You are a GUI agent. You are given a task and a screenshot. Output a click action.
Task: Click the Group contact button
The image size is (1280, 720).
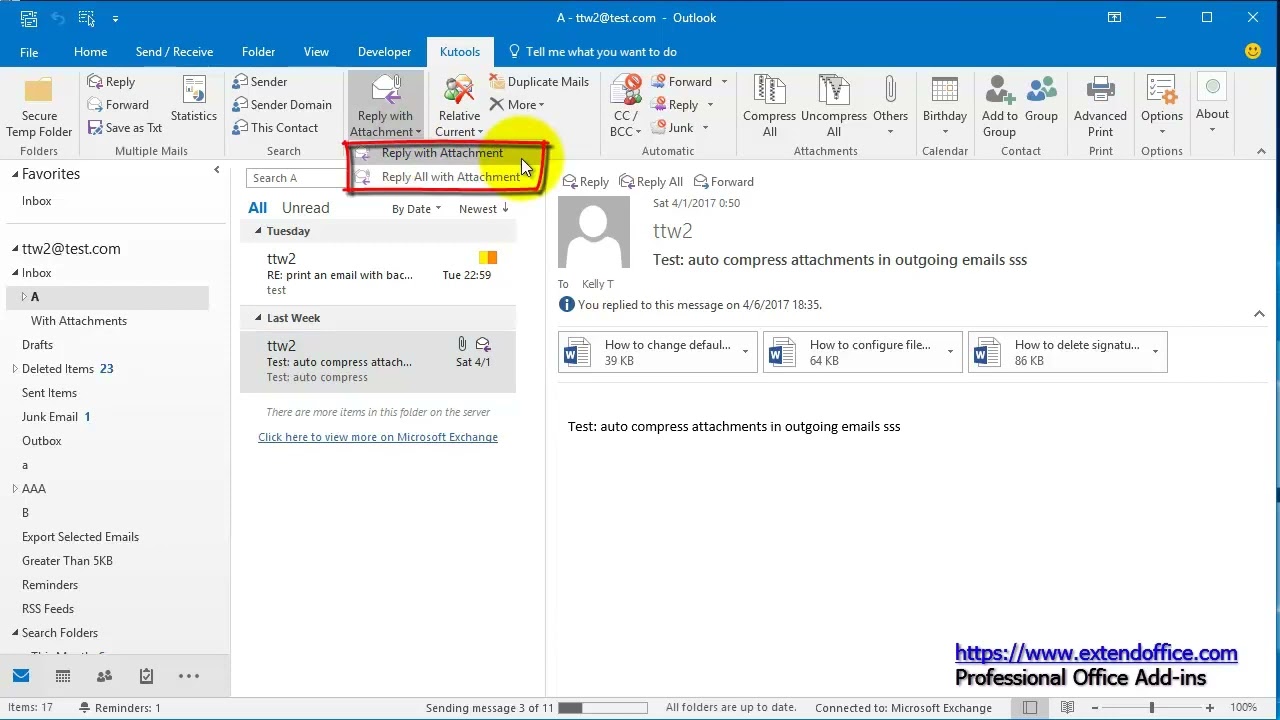tap(1041, 99)
